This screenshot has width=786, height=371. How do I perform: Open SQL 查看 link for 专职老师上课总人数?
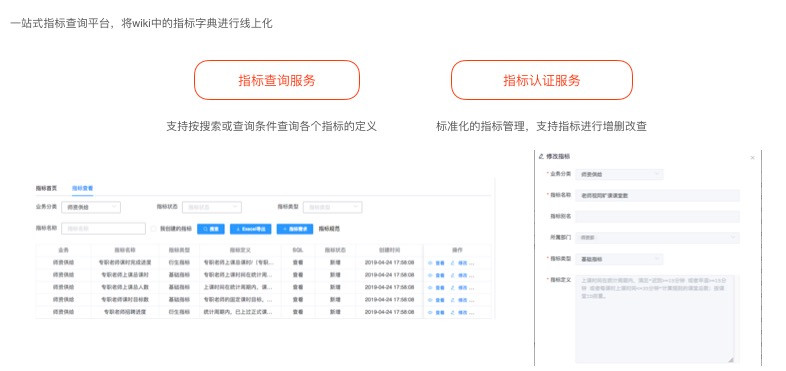(x=298, y=287)
